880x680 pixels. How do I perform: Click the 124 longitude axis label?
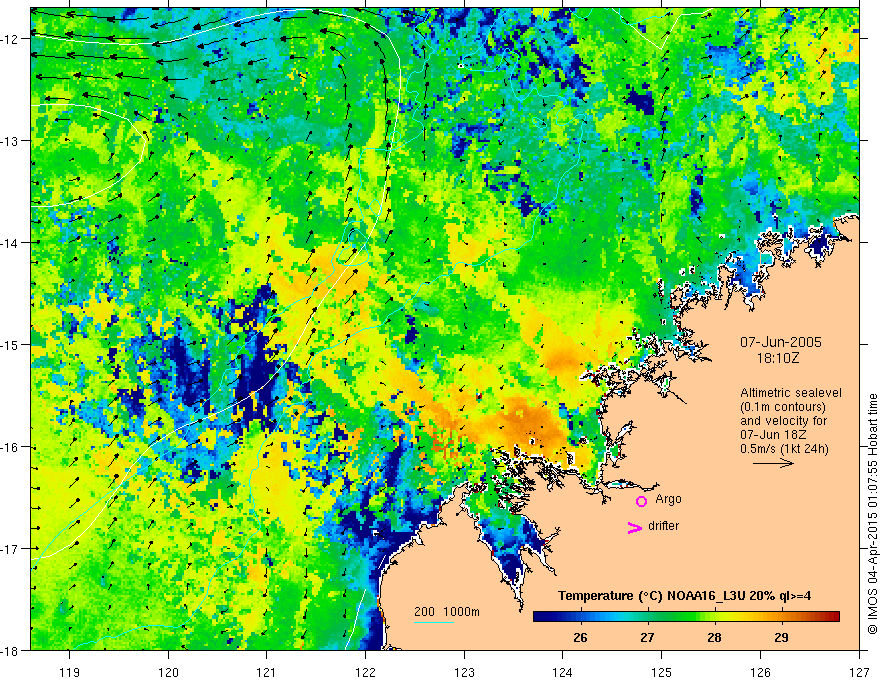(x=563, y=672)
